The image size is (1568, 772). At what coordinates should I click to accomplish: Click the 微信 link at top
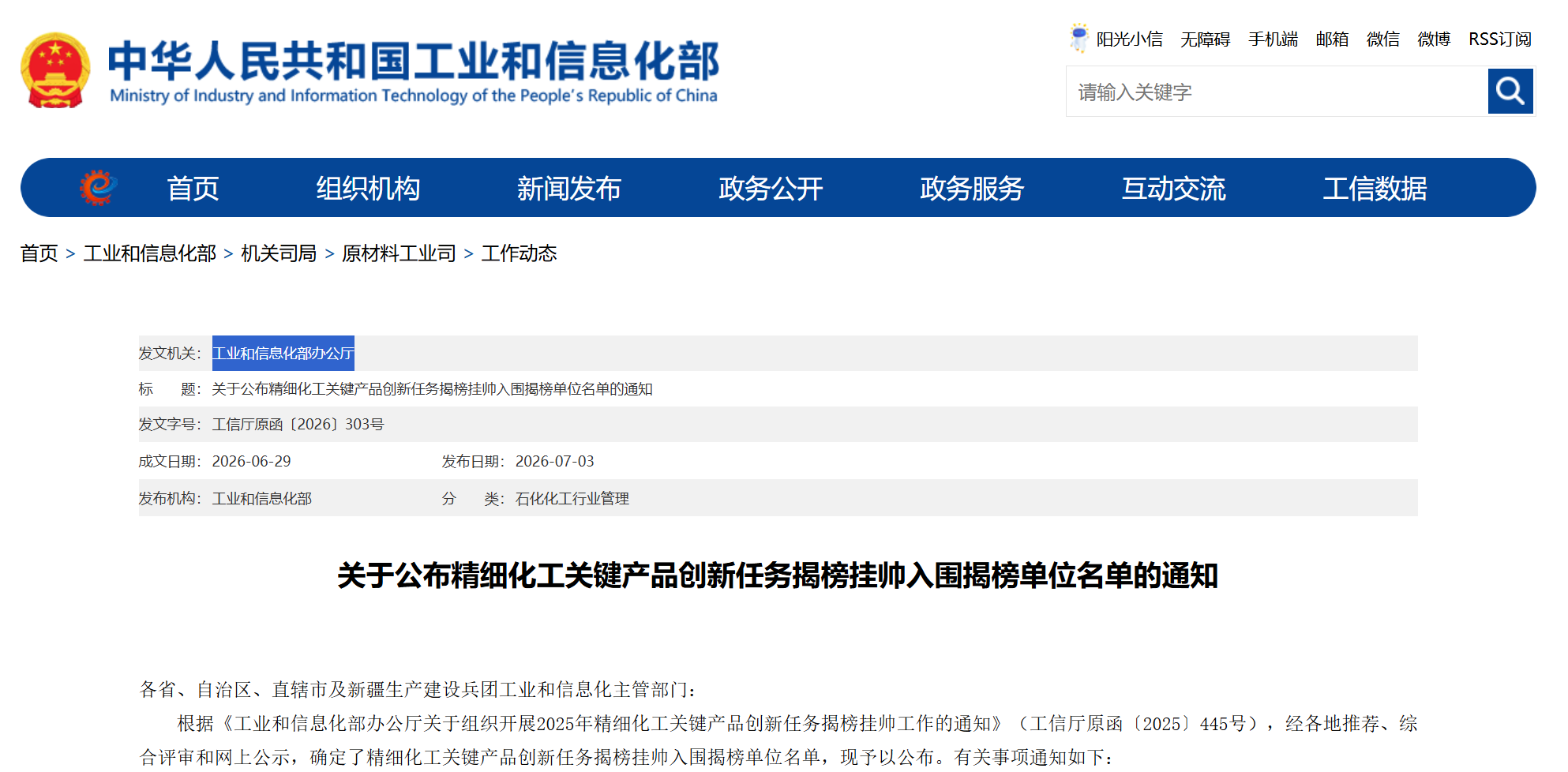[x=1383, y=39]
